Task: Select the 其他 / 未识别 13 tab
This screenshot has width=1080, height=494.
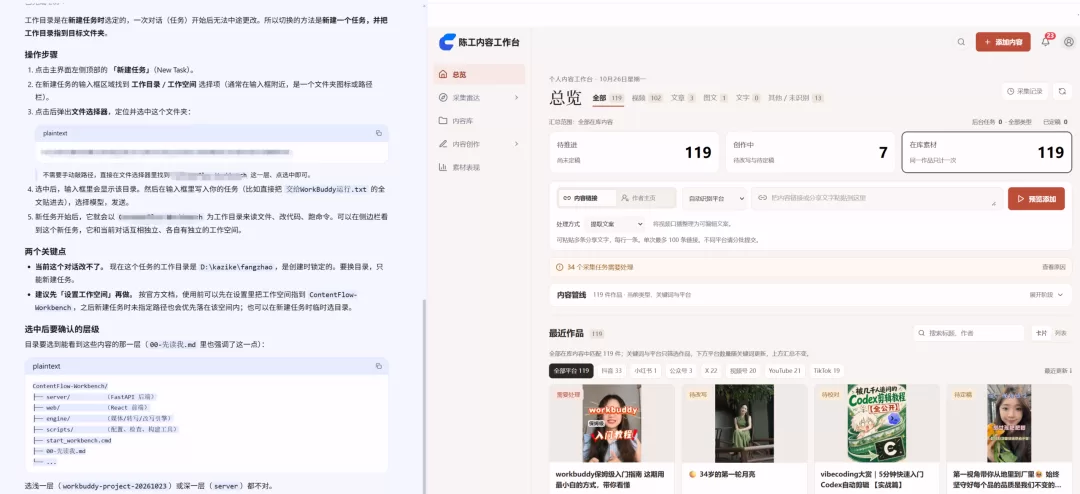Action: [x=796, y=98]
